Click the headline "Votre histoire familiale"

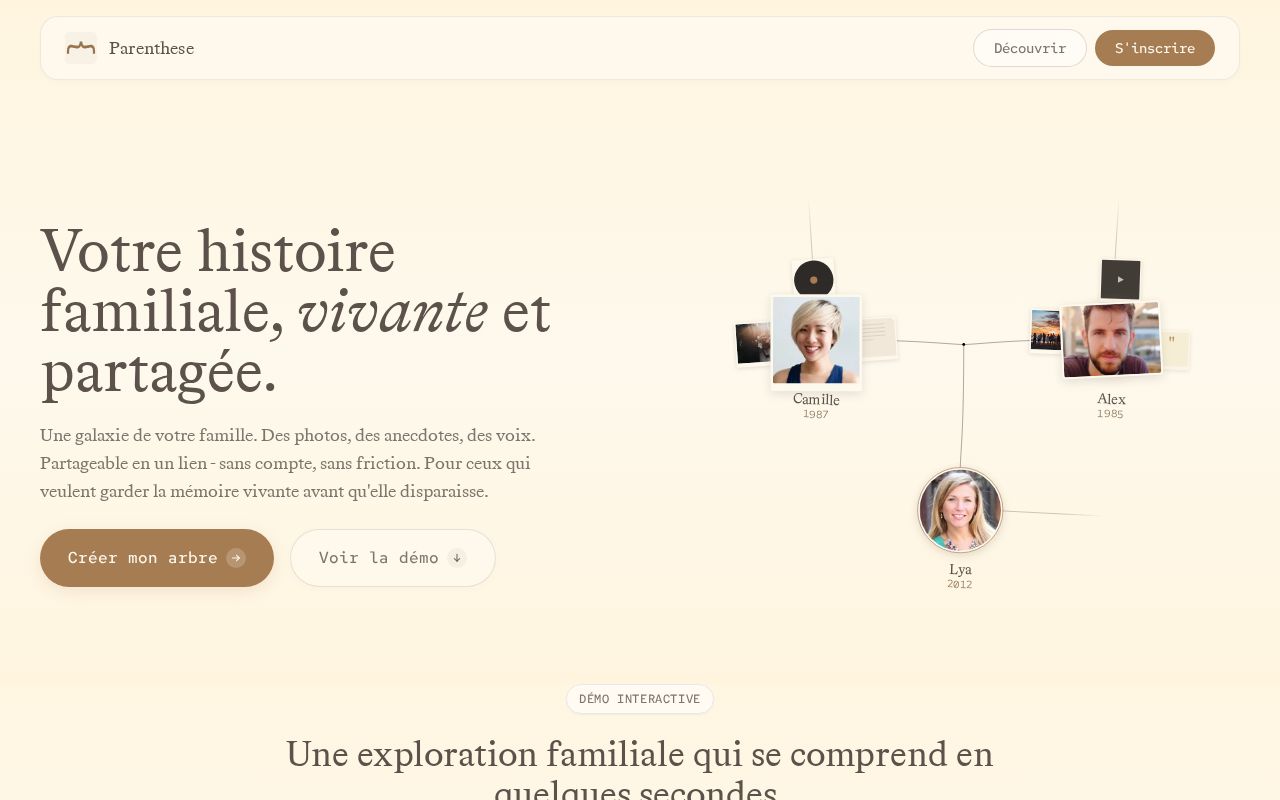(296, 311)
